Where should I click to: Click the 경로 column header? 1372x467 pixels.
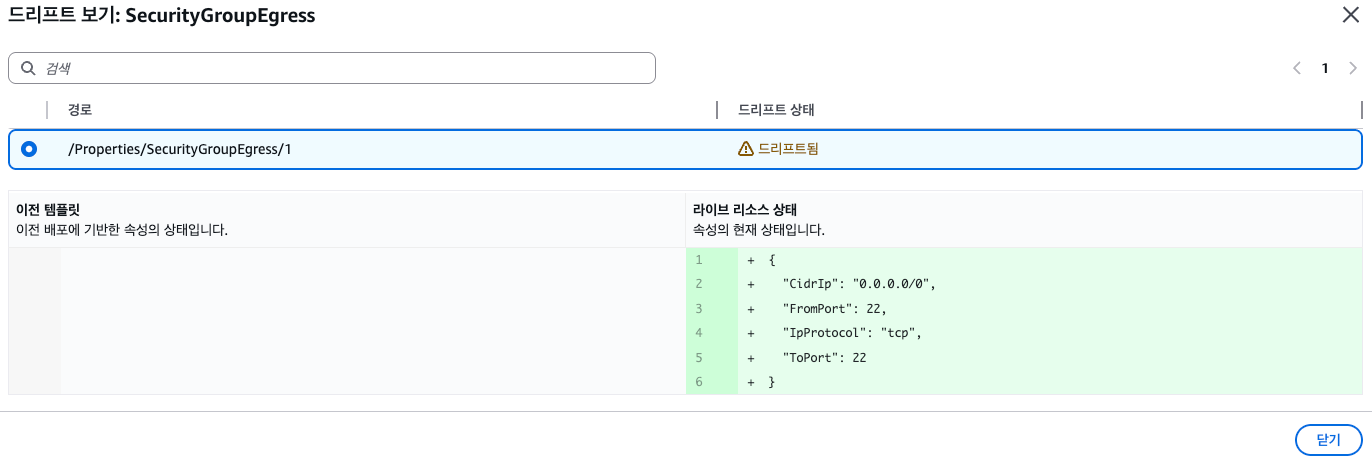coord(80,109)
